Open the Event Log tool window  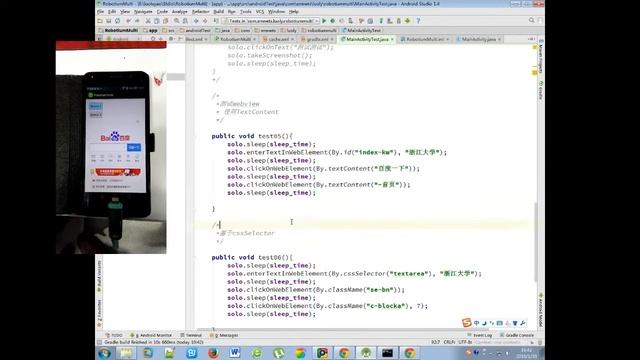click(480, 335)
